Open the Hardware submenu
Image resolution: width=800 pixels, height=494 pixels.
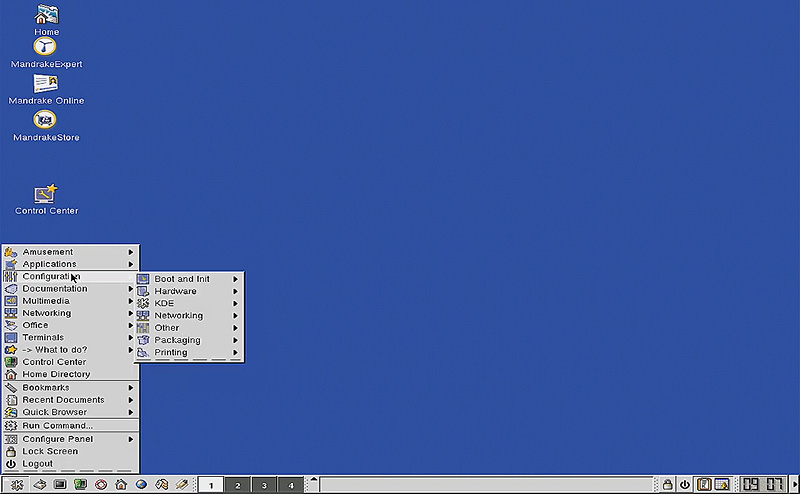pyautogui.click(x=189, y=291)
